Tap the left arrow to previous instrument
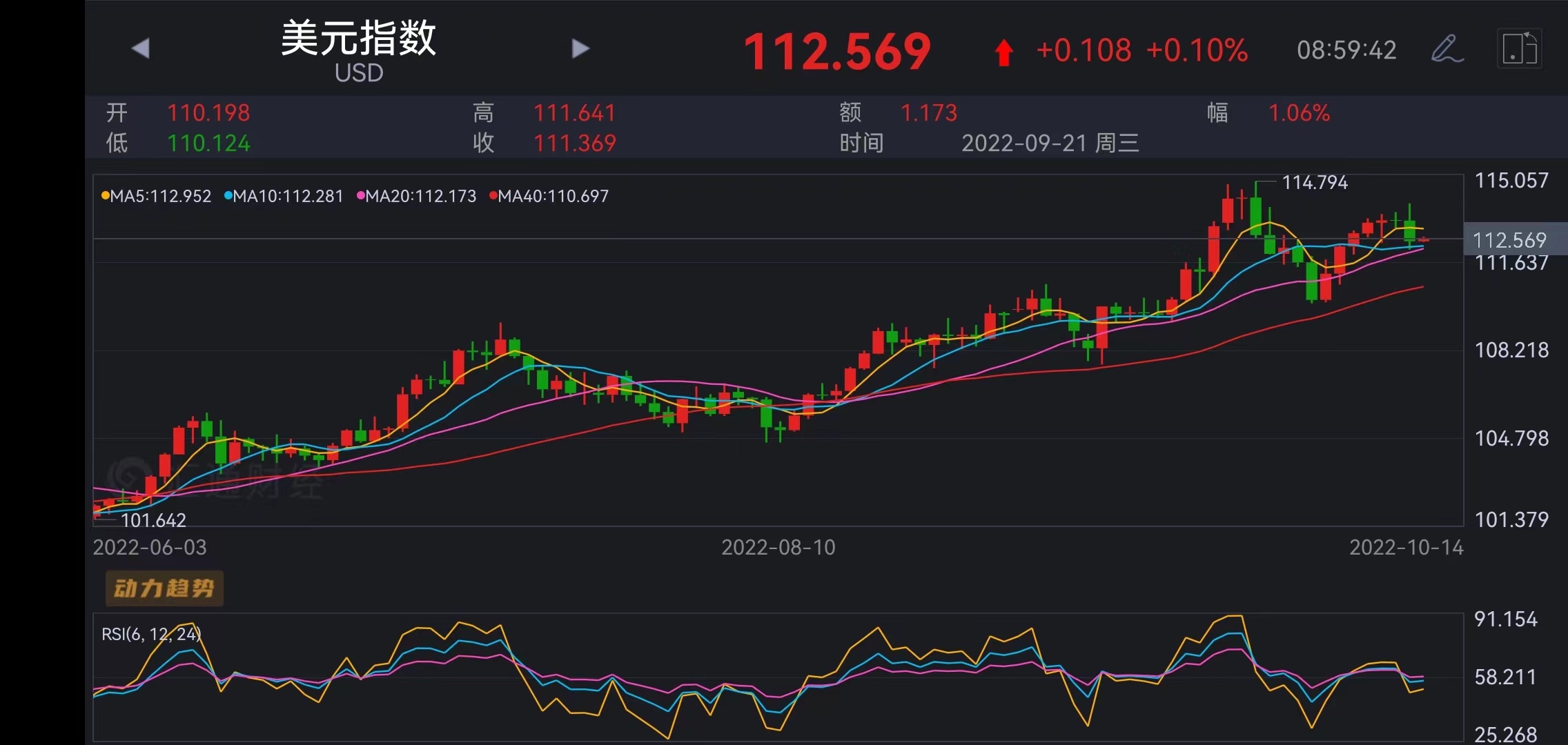The width and height of the screenshot is (1568, 745). click(x=141, y=49)
